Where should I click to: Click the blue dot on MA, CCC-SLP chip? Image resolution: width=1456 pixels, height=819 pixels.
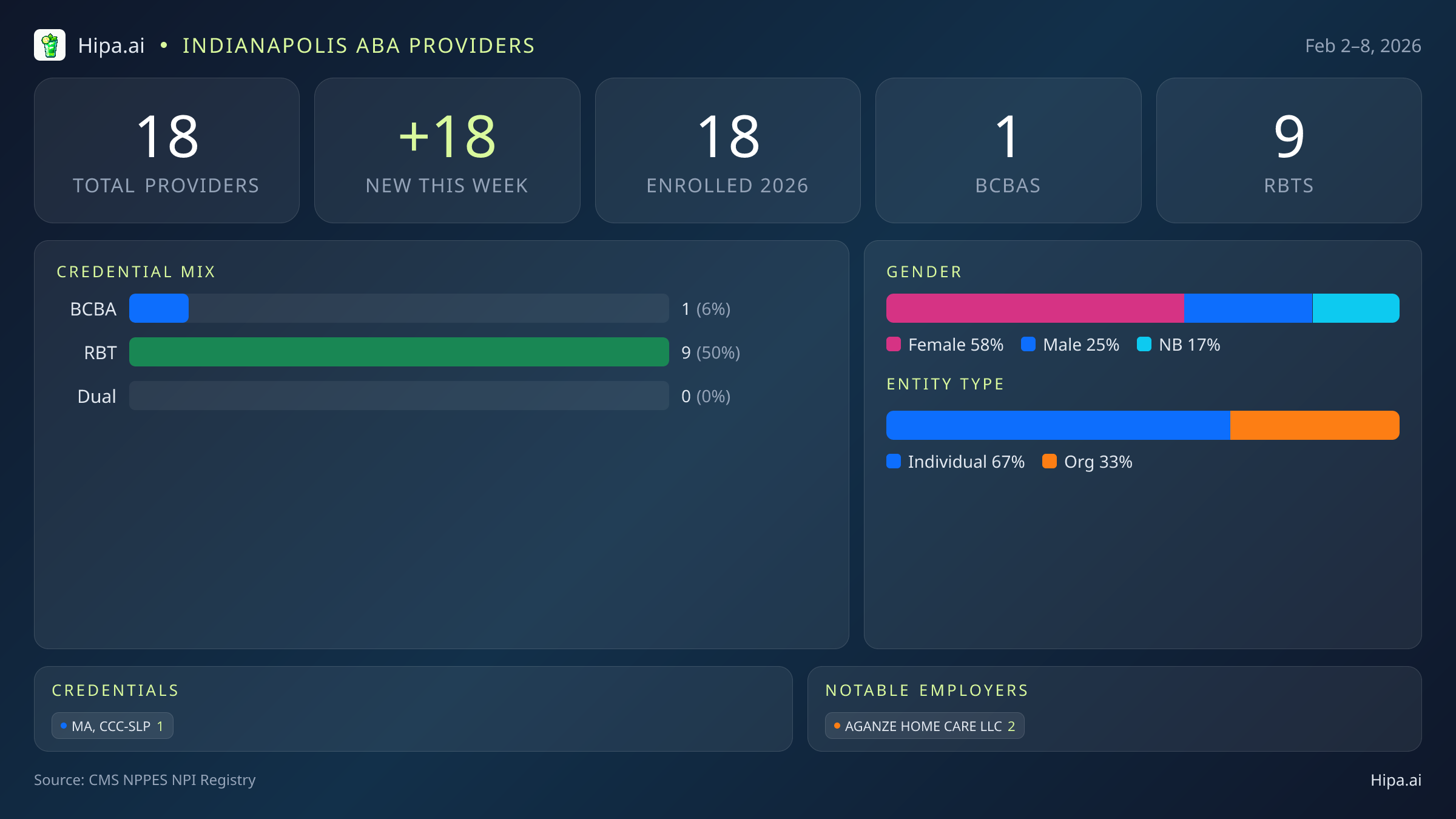tap(63, 725)
